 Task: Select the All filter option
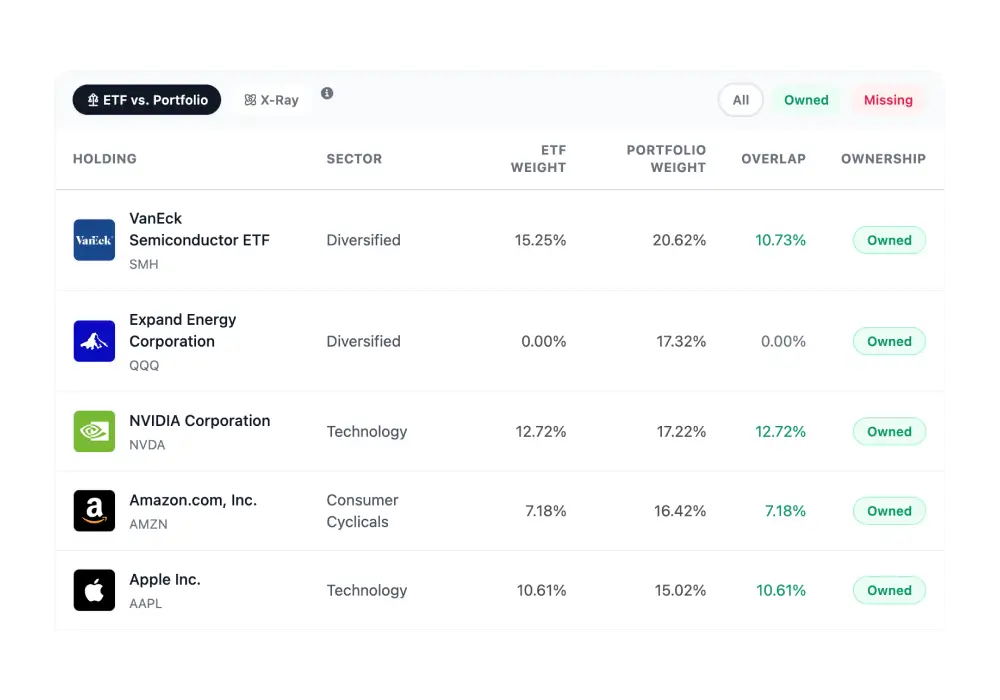740,100
